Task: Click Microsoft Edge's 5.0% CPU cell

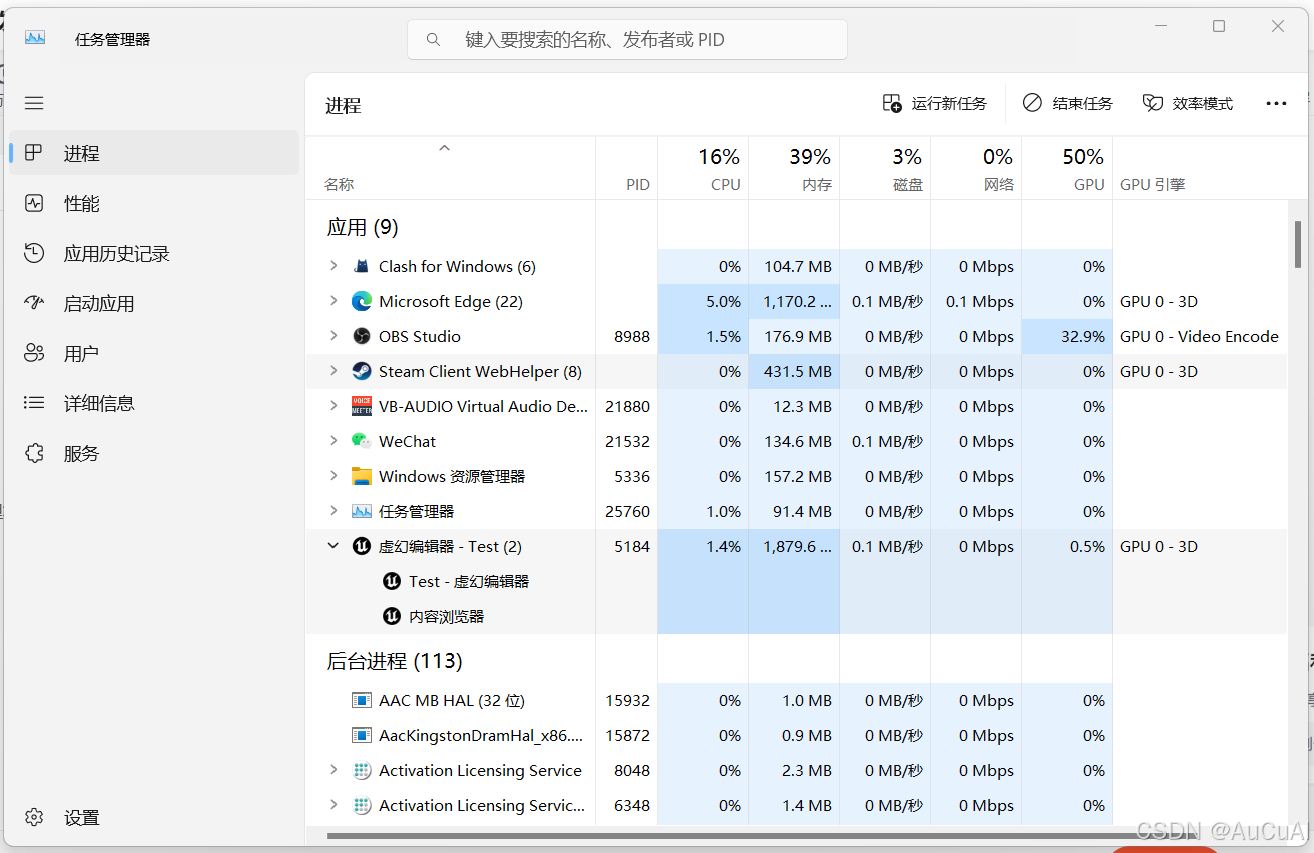Action: [703, 301]
